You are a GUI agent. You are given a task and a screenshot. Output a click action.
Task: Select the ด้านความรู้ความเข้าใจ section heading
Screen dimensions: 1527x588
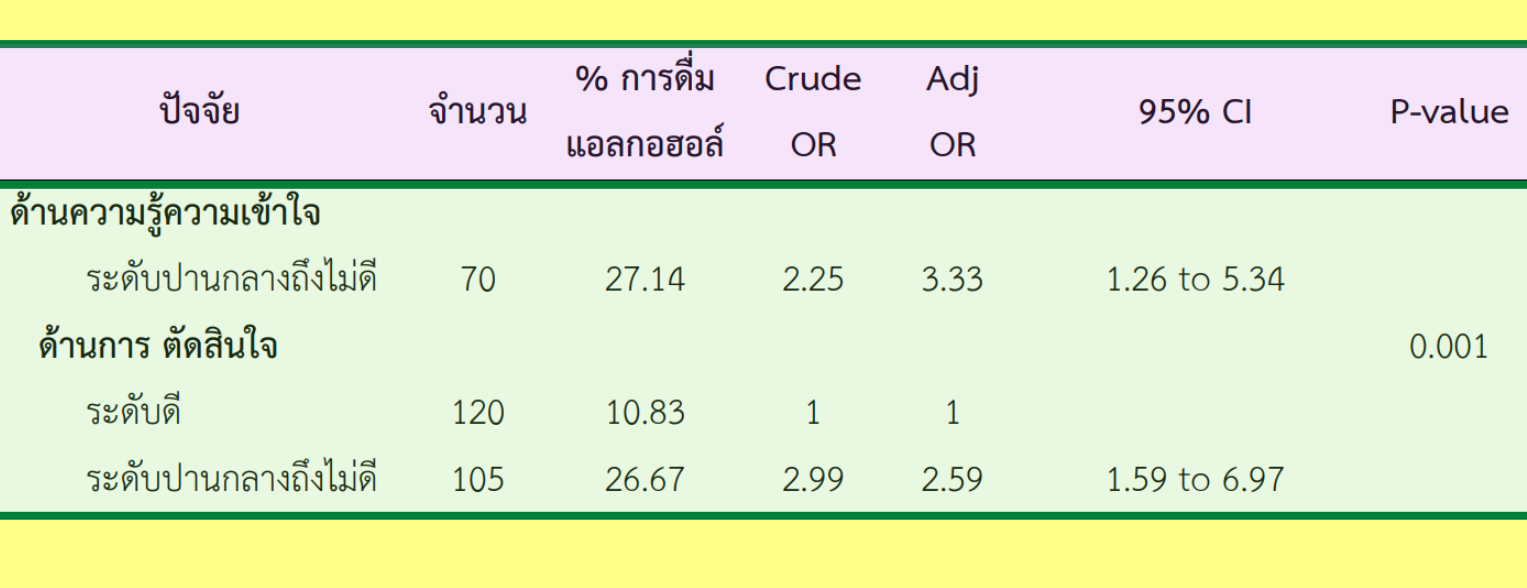166,214
